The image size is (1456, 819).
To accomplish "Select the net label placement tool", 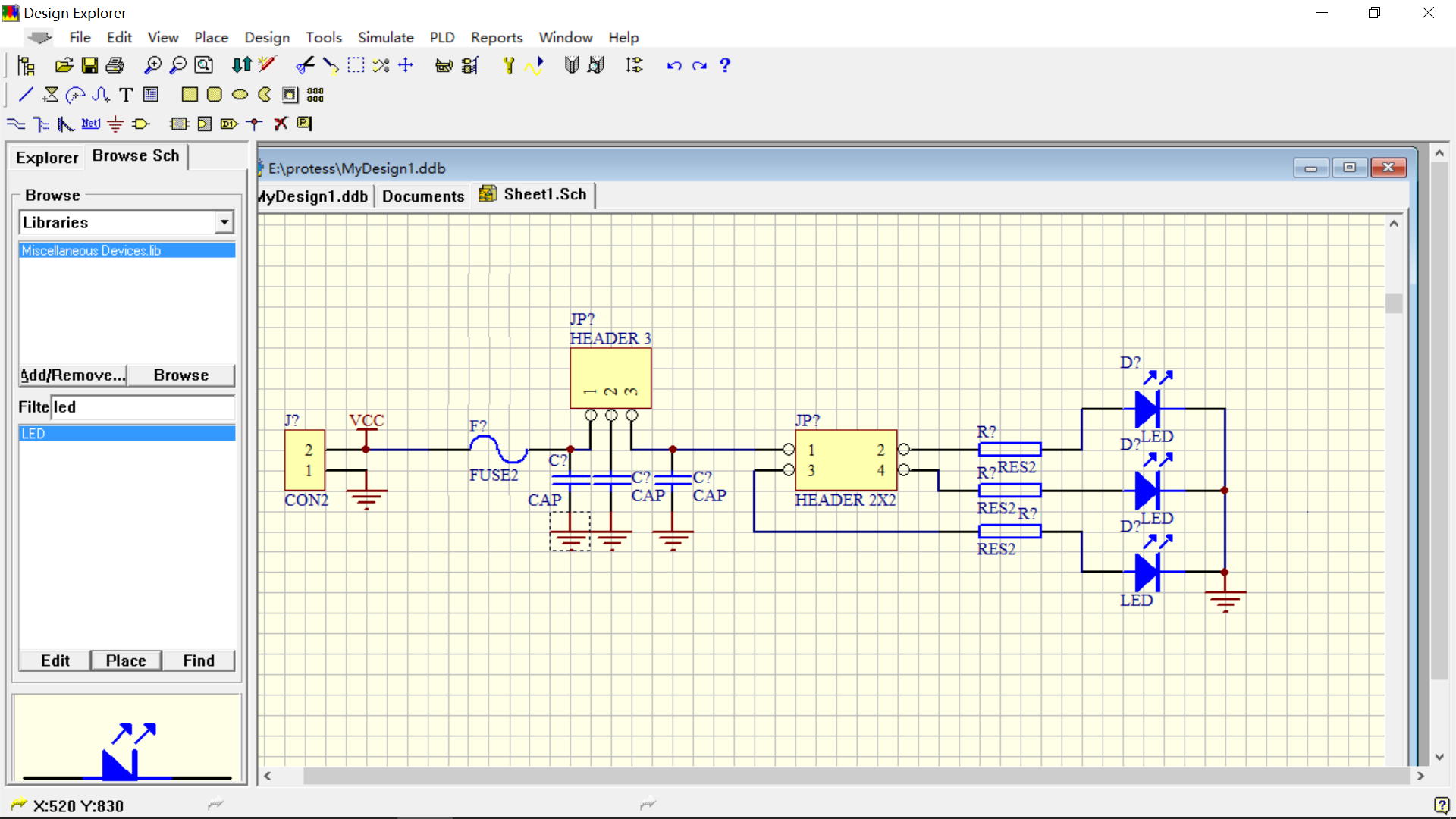I will tap(91, 122).
